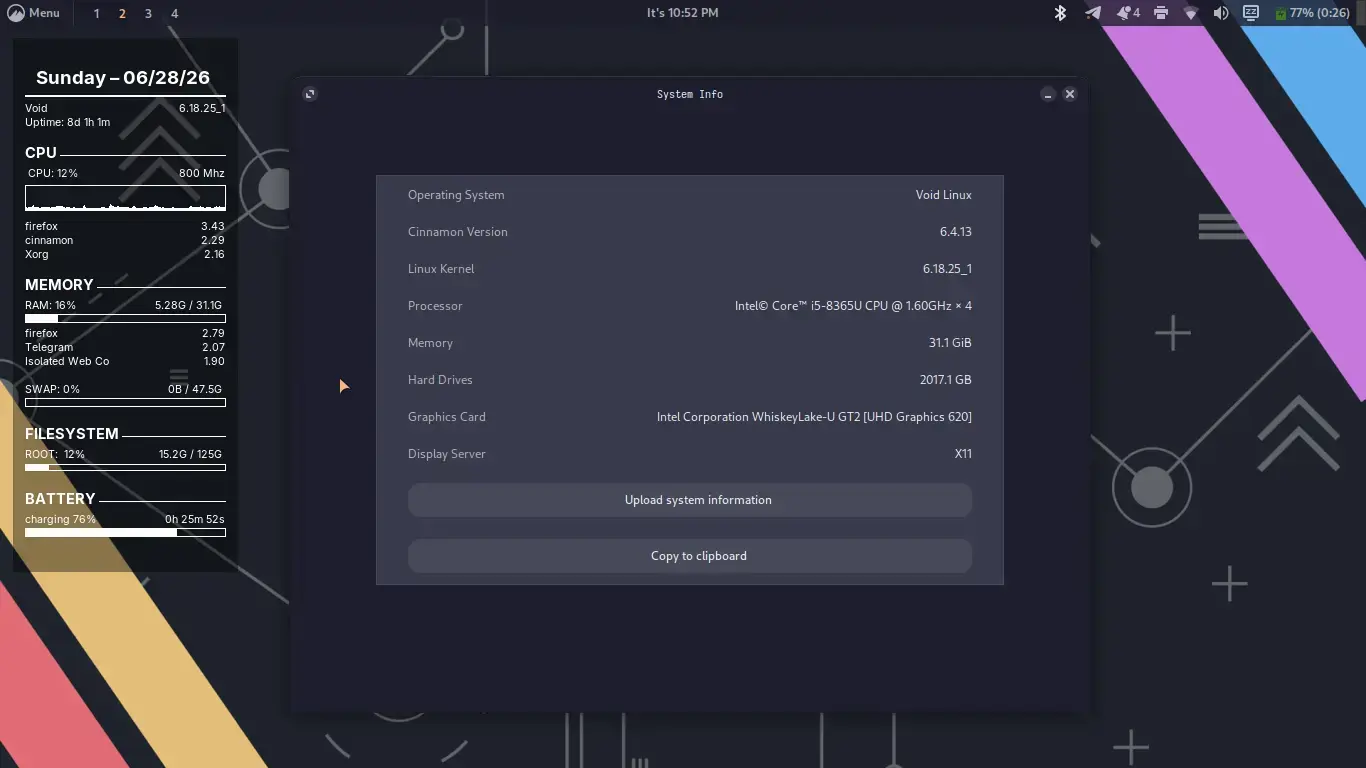
Task: Select the 6.4.13 version value
Action: pos(956,232)
